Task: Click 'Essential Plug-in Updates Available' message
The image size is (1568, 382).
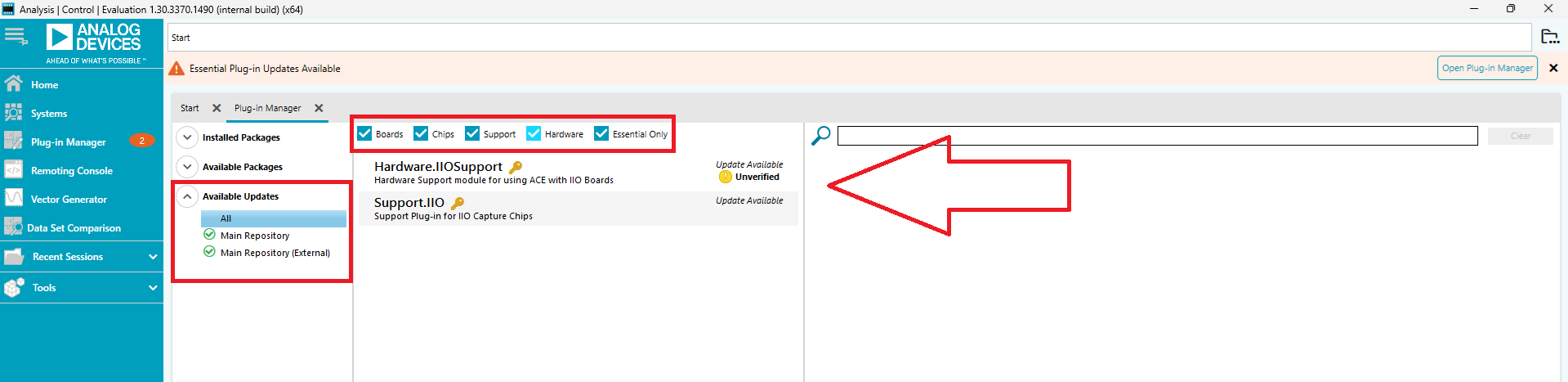Action: pyautogui.click(x=265, y=69)
